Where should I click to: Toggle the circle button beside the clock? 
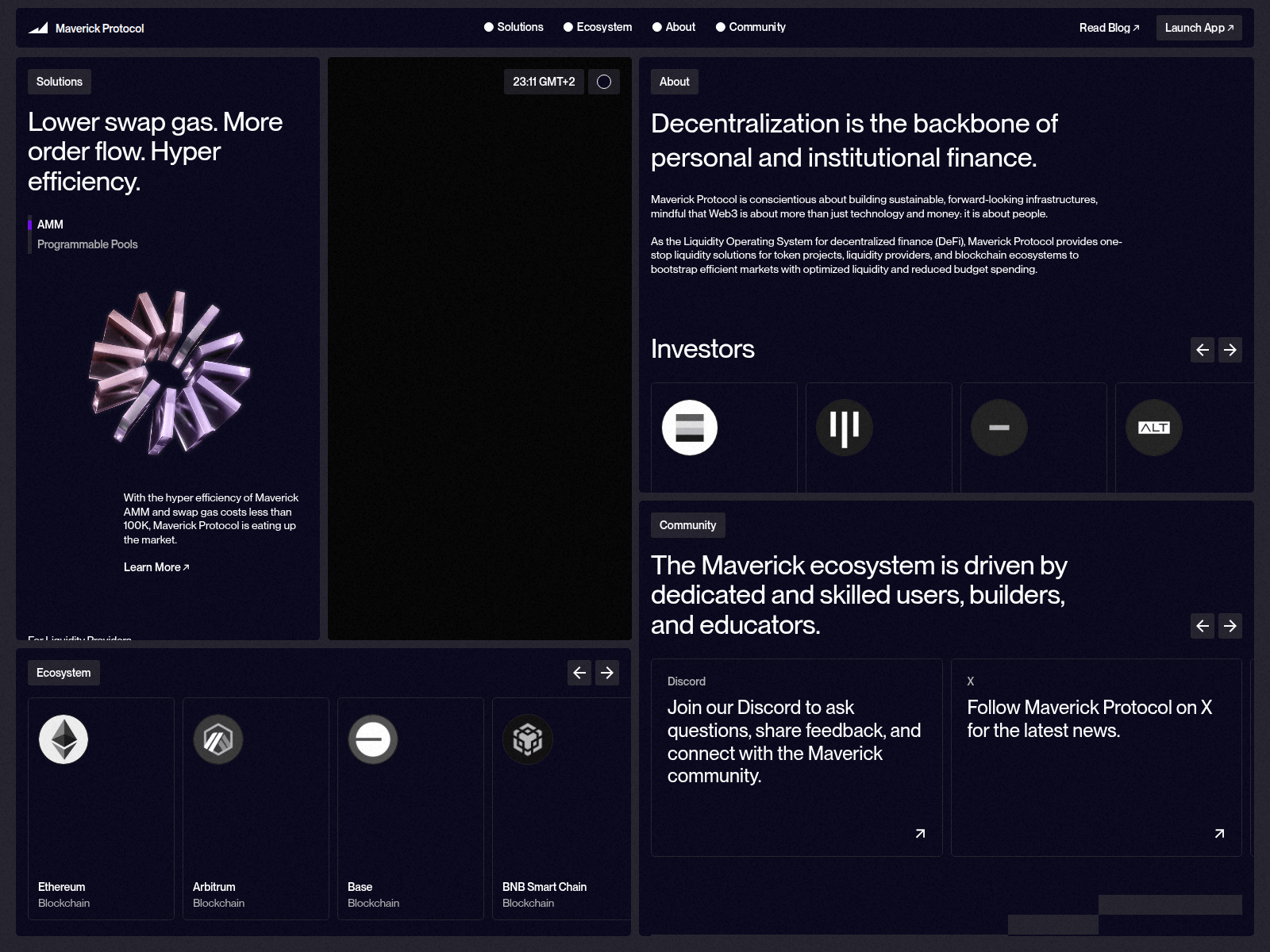tap(603, 82)
